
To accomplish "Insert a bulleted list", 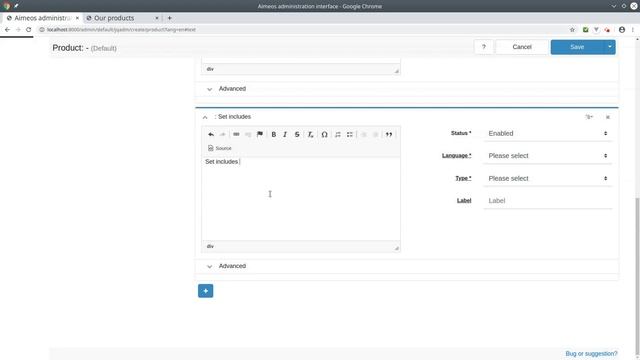I will (350, 134).
